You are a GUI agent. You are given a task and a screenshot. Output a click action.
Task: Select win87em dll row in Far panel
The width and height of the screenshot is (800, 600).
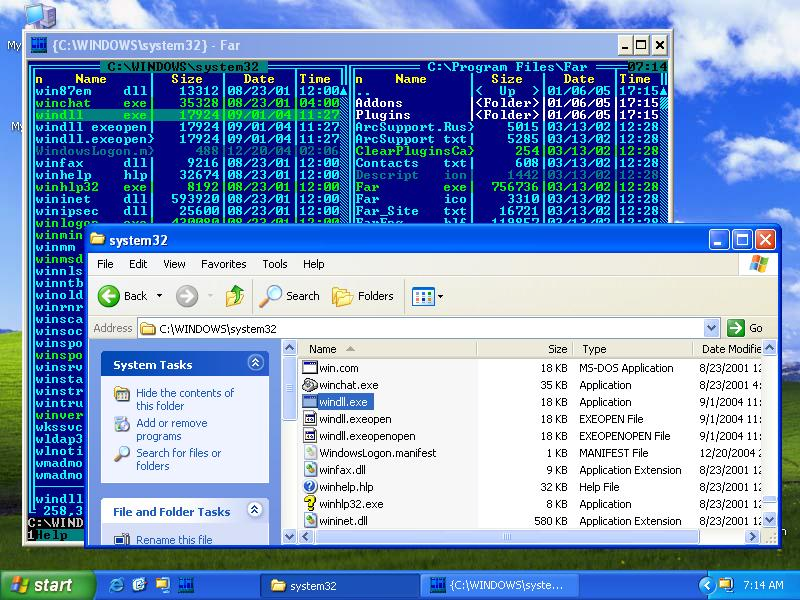pos(187,91)
